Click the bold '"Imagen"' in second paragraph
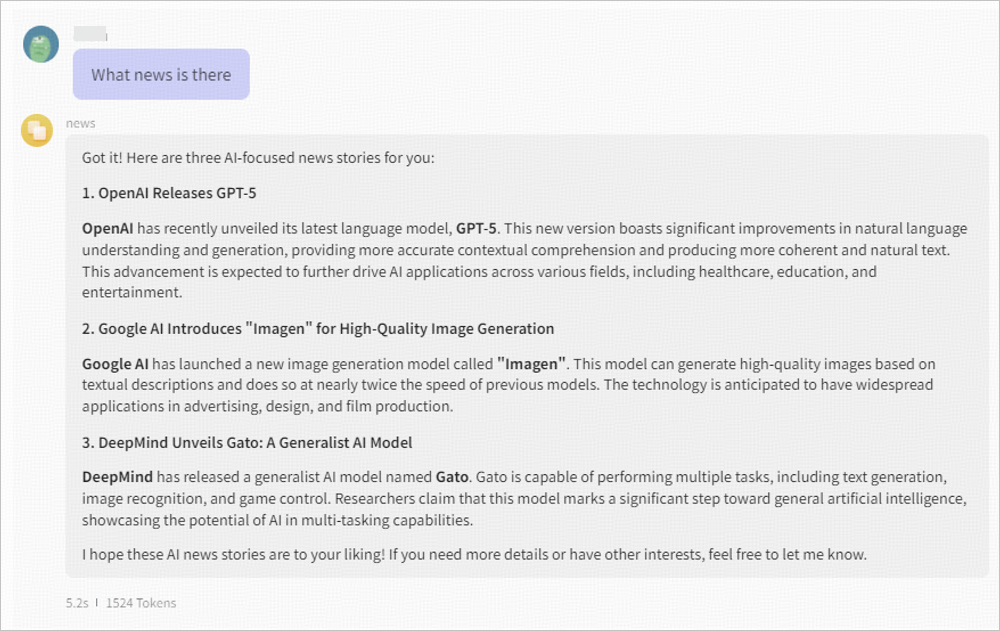The image size is (1000, 631). click(531, 364)
